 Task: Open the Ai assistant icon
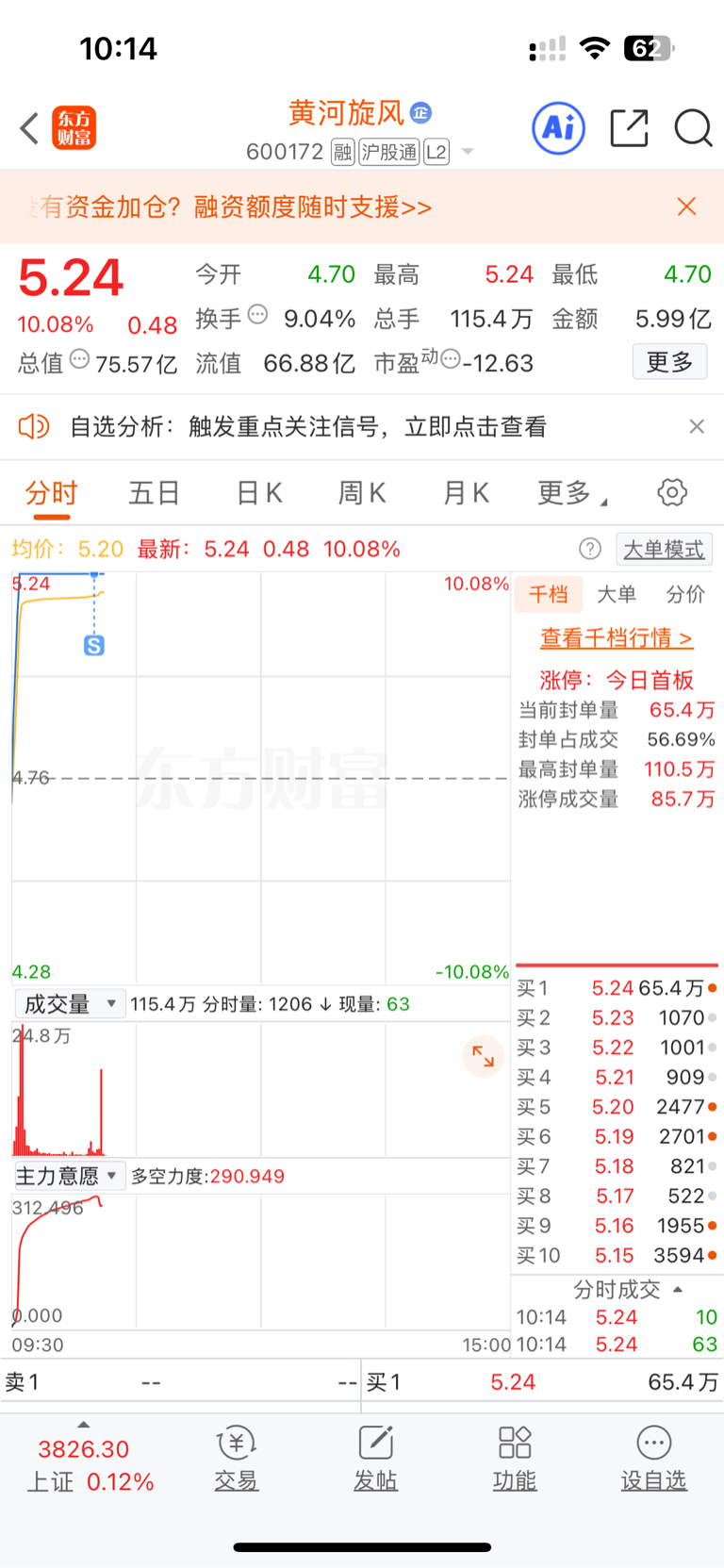point(559,128)
